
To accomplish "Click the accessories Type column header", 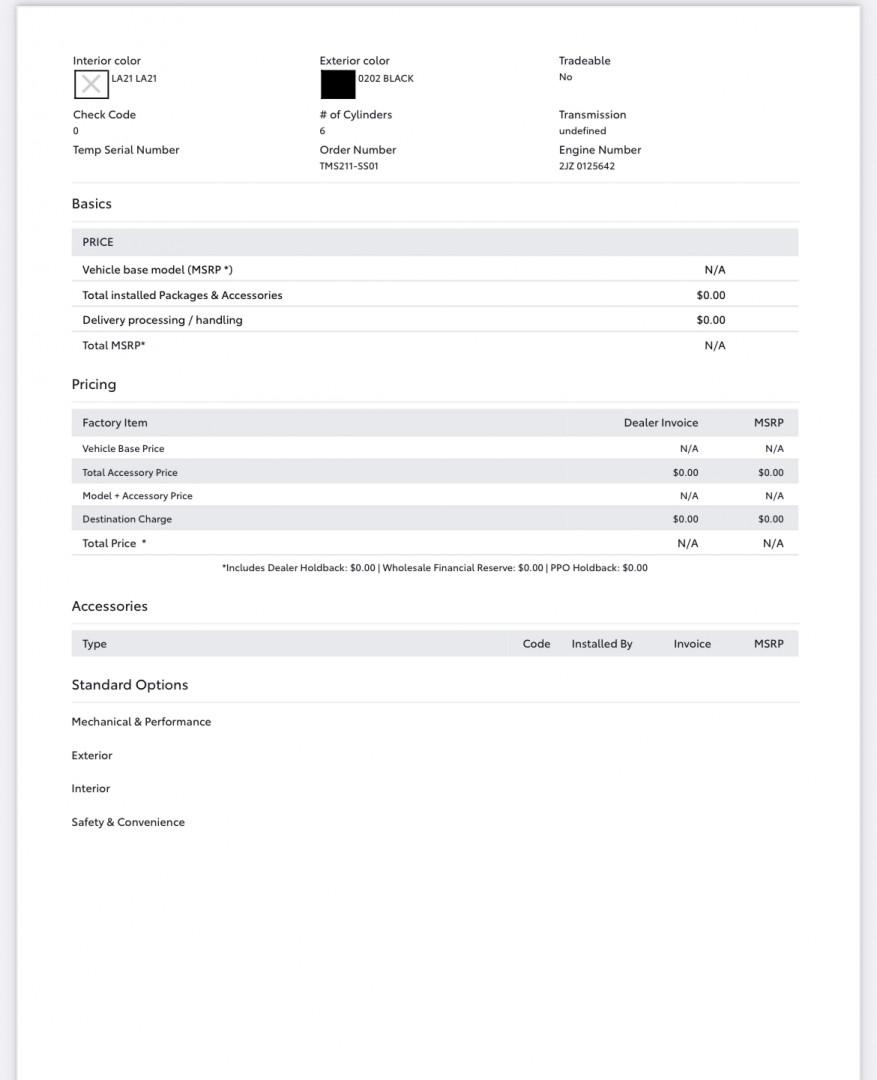I will (94, 644).
